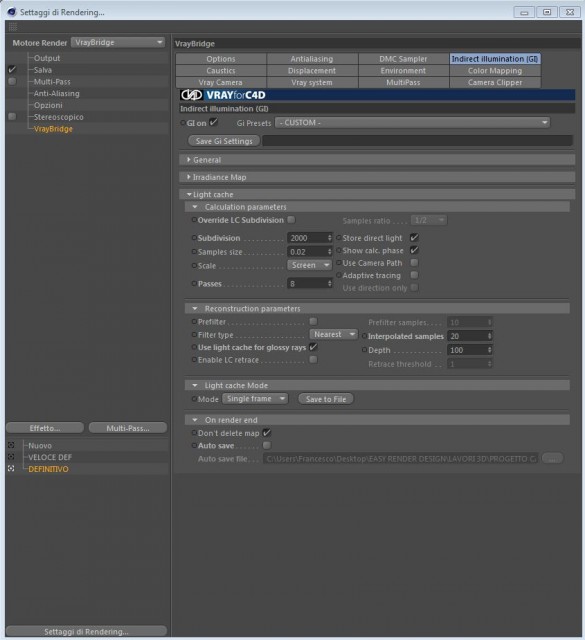Image resolution: width=585 pixels, height=640 pixels.
Task: Enable the Override LC Subdivision checkbox
Action: coord(291,220)
